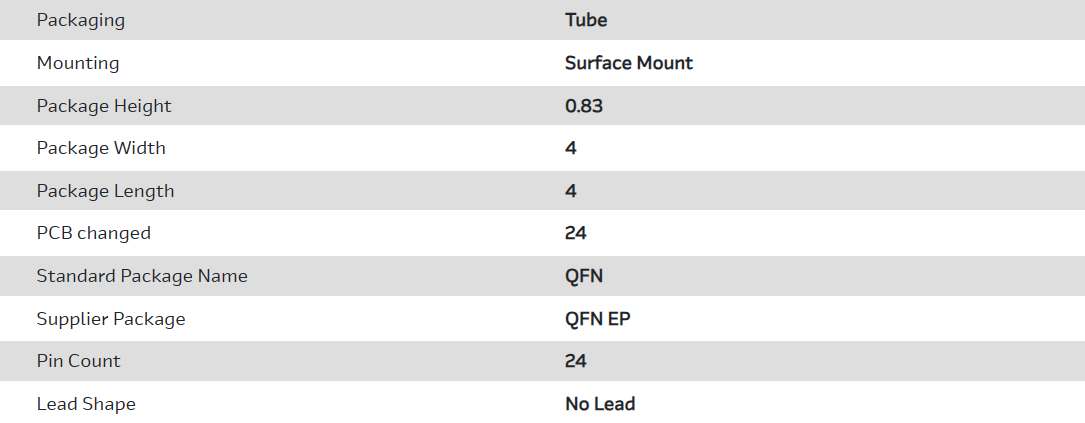Viewport: 1085px width, 423px height.
Task: Click the Packaging row label
Action: 81,20
